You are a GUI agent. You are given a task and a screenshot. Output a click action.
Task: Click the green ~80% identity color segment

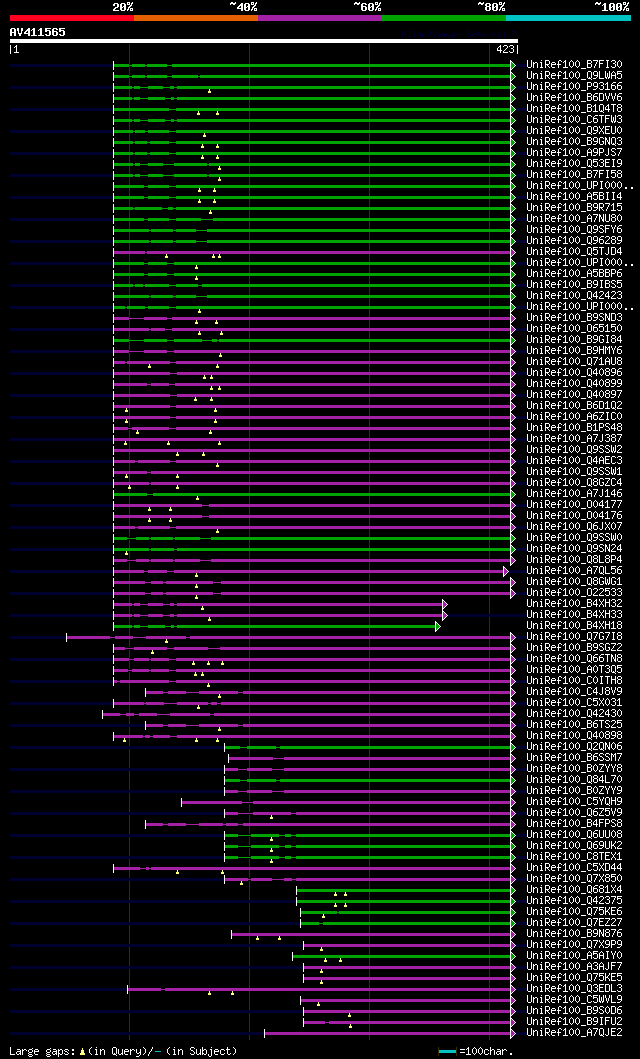444,18
